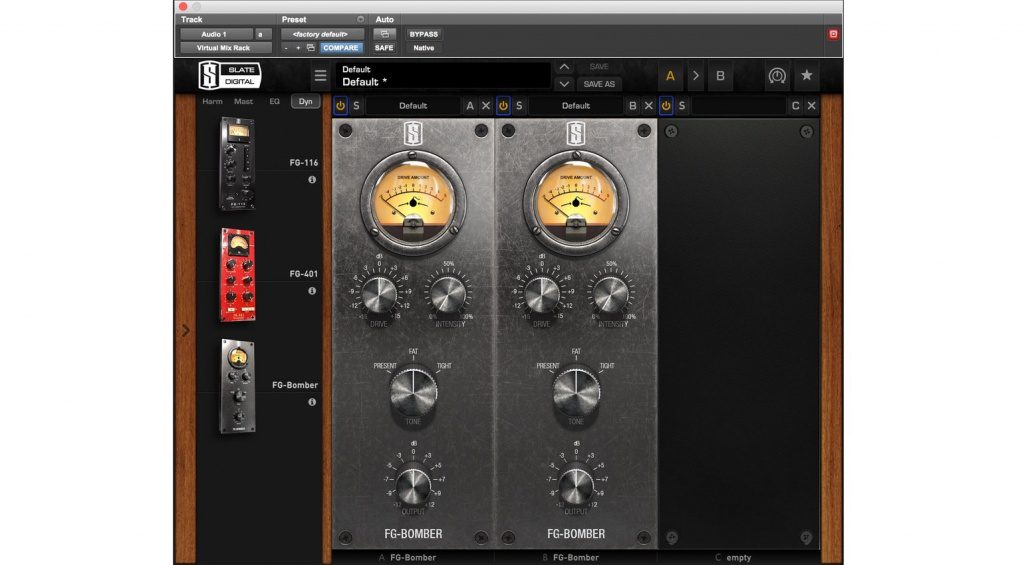Switch to the Dyn module tab
This screenshot has width=1024, height=565.
click(305, 101)
